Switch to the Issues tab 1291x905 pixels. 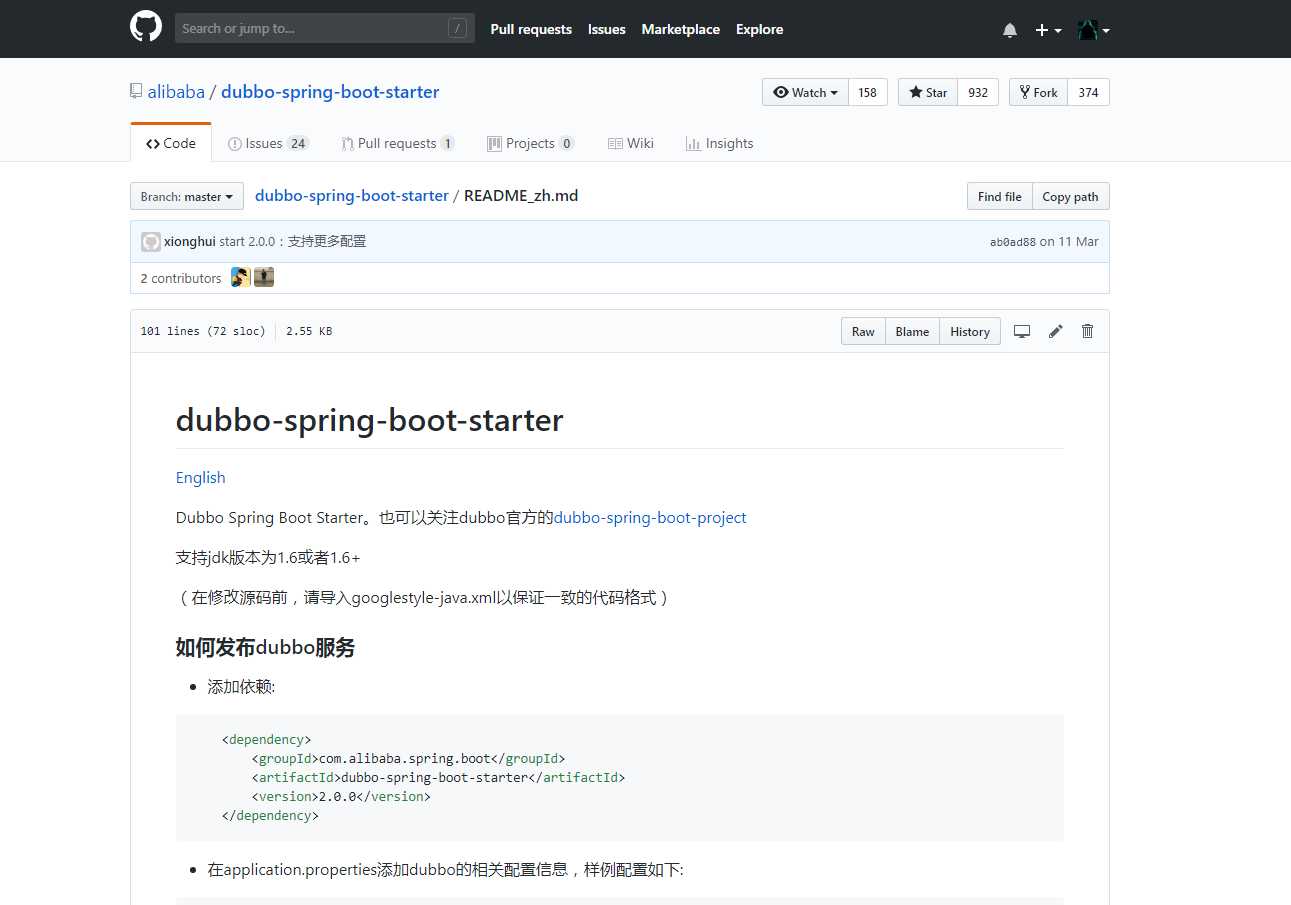click(268, 143)
